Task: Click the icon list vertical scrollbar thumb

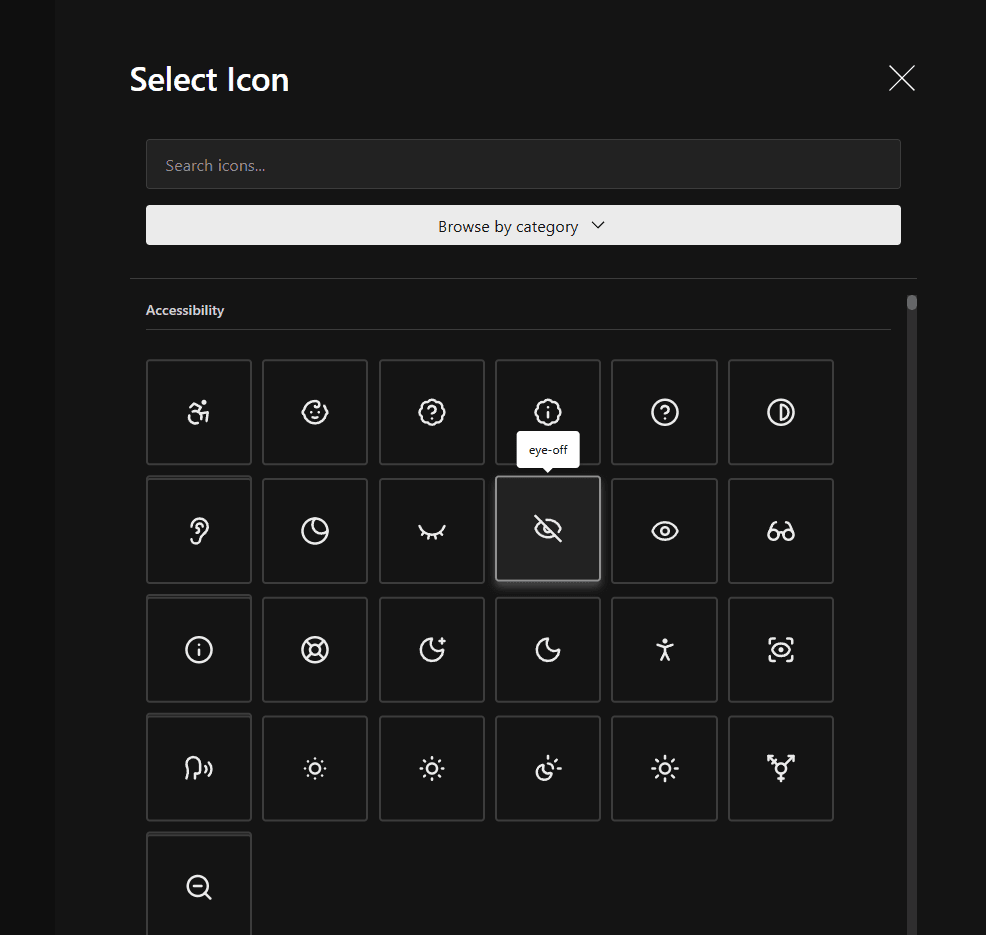Action: [x=912, y=302]
